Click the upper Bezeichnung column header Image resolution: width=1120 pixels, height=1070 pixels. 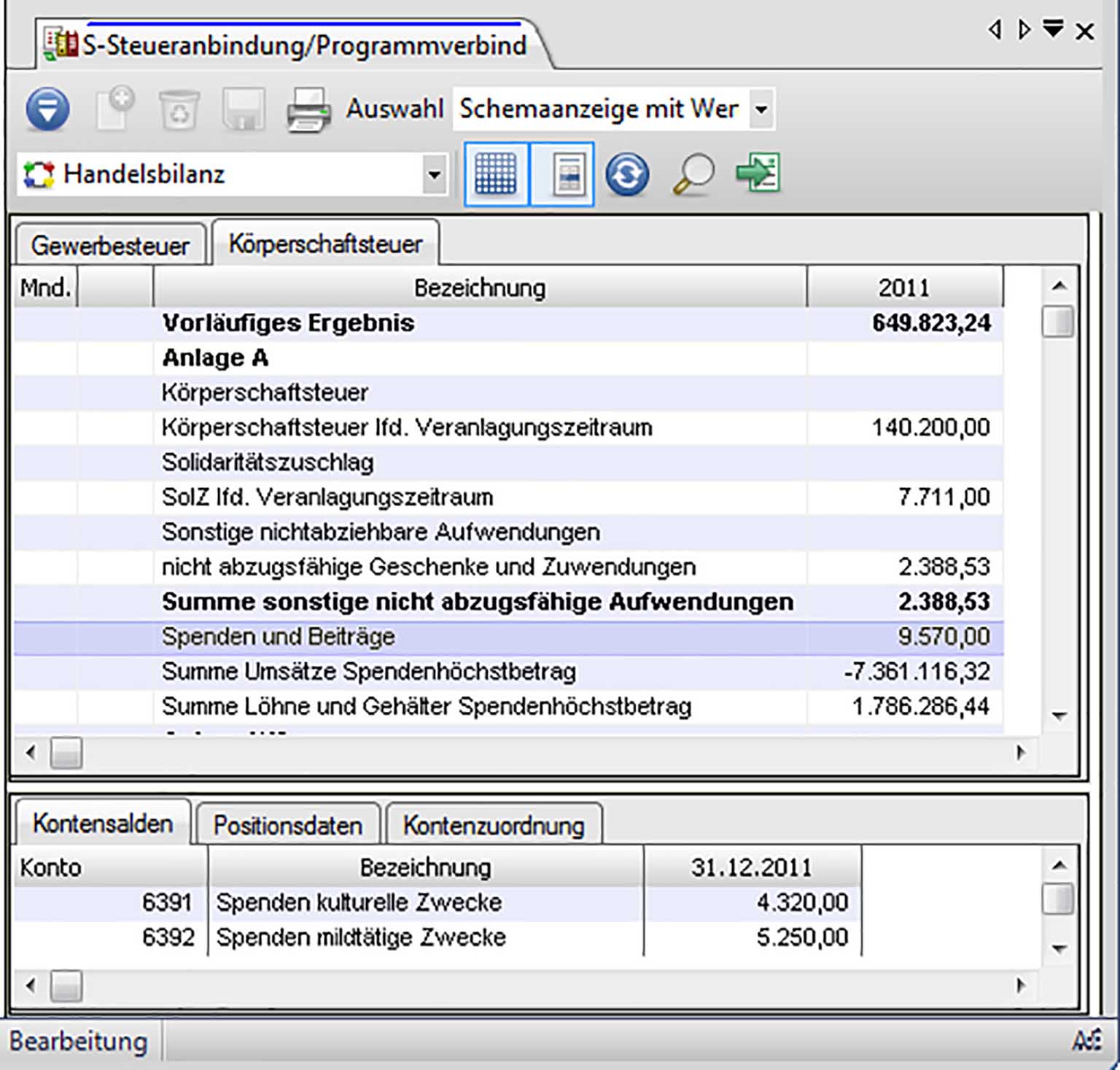[480, 287]
